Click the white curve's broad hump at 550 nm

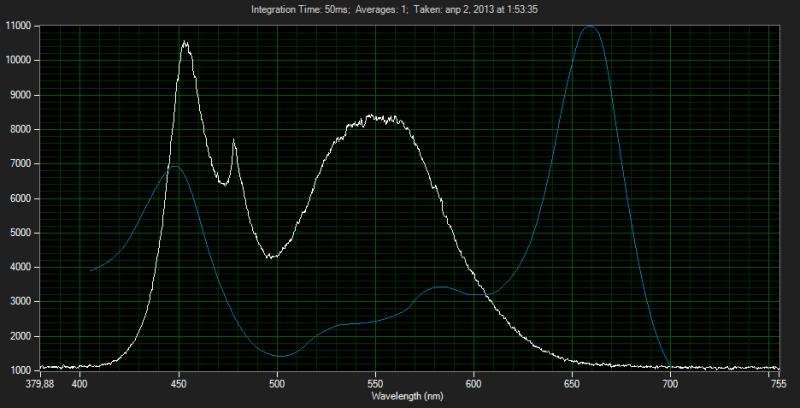(372, 118)
